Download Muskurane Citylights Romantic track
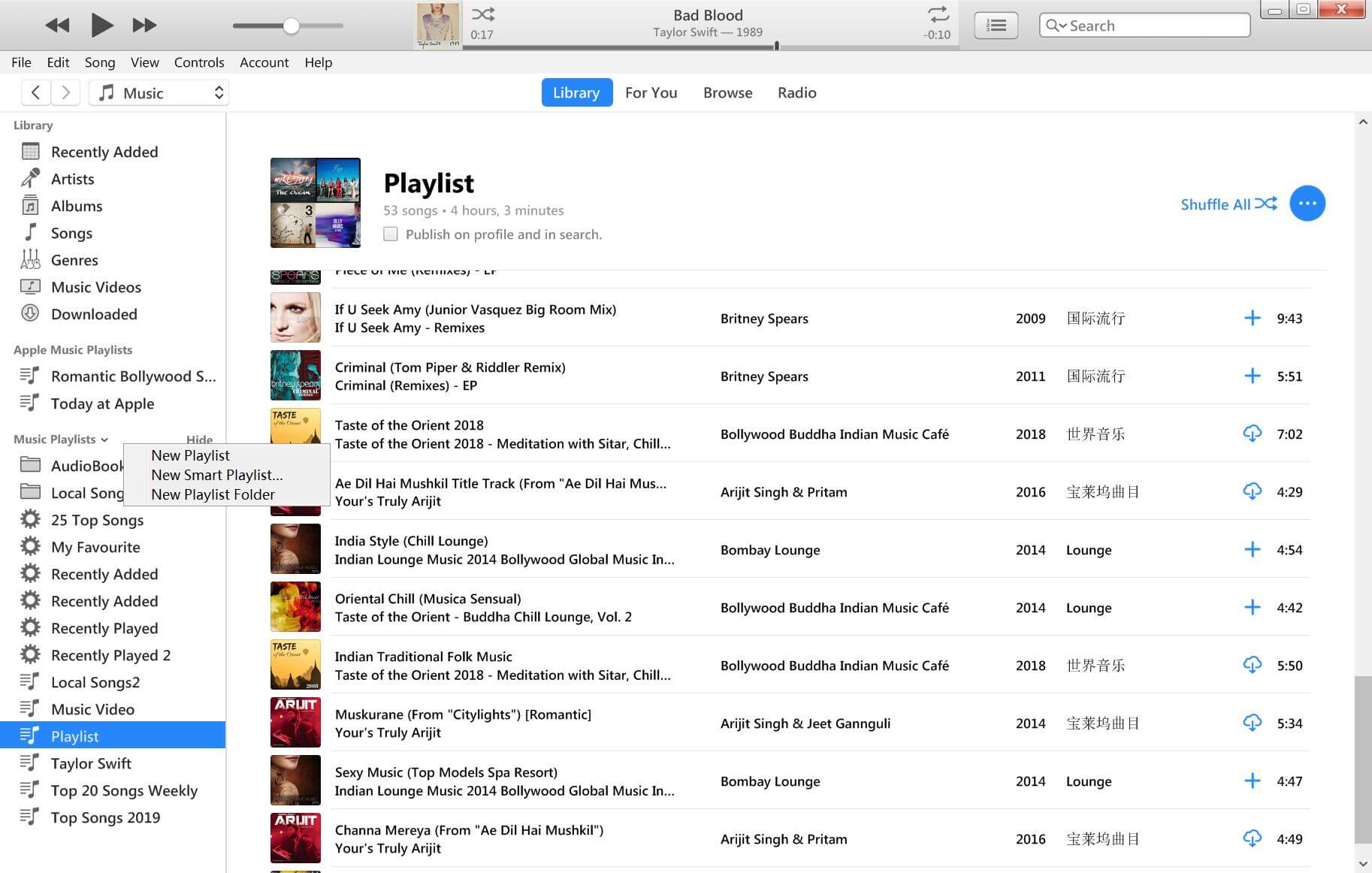Image resolution: width=1372 pixels, height=873 pixels. click(1252, 723)
